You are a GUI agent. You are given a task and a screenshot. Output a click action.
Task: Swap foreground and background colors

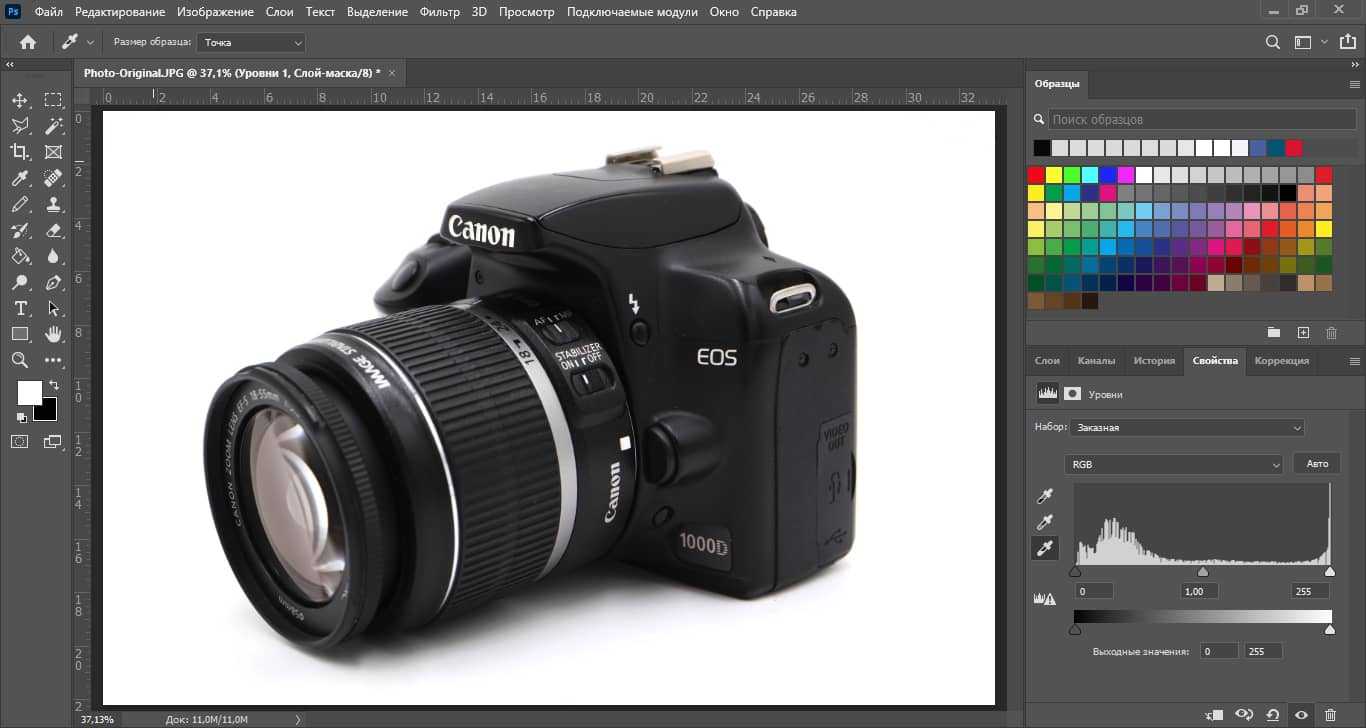54,384
